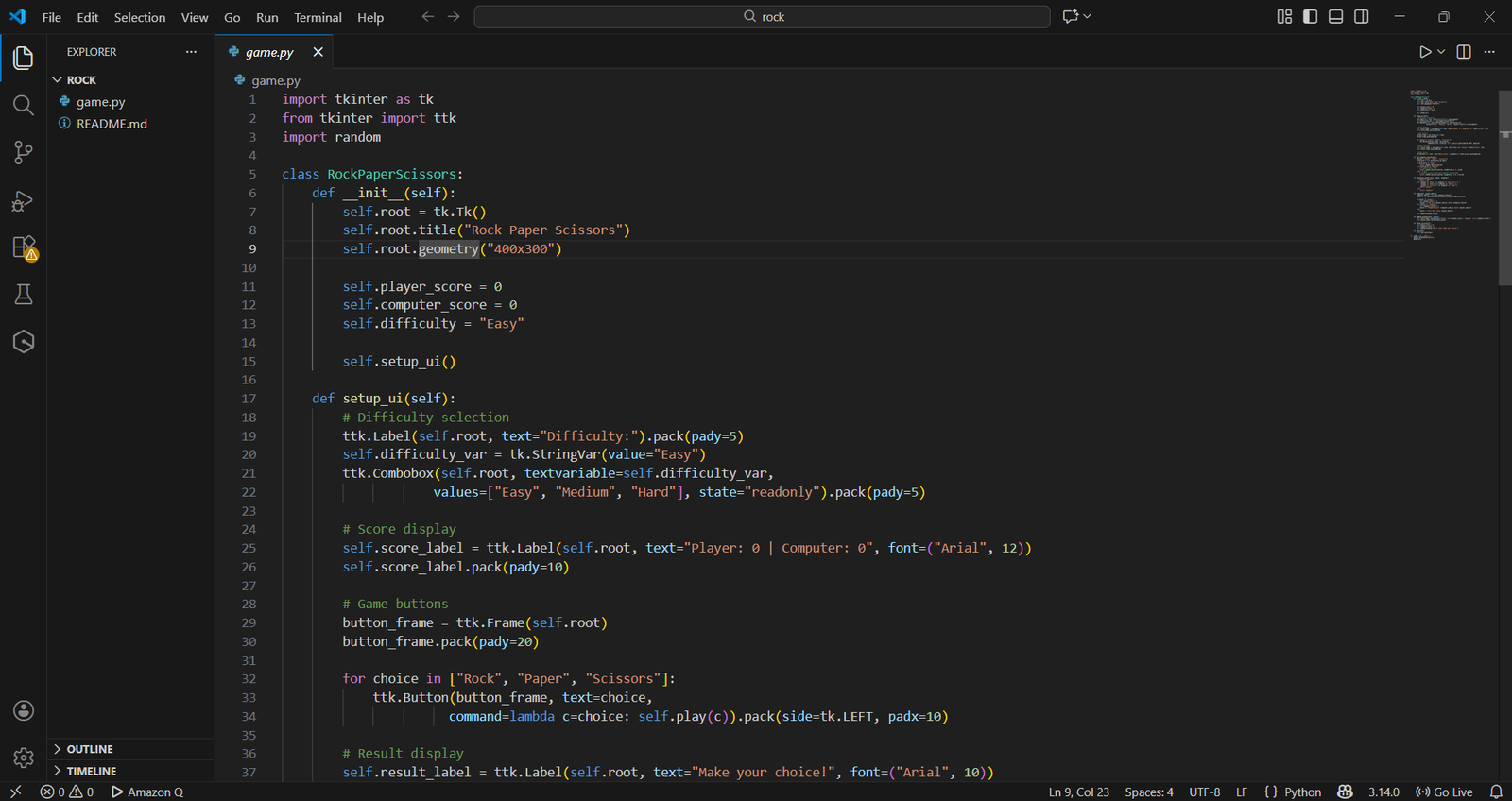Viewport: 1512px width, 801px height.
Task: Expand the OUTLINE section
Action: pyautogui.click(x=89, y=749)
